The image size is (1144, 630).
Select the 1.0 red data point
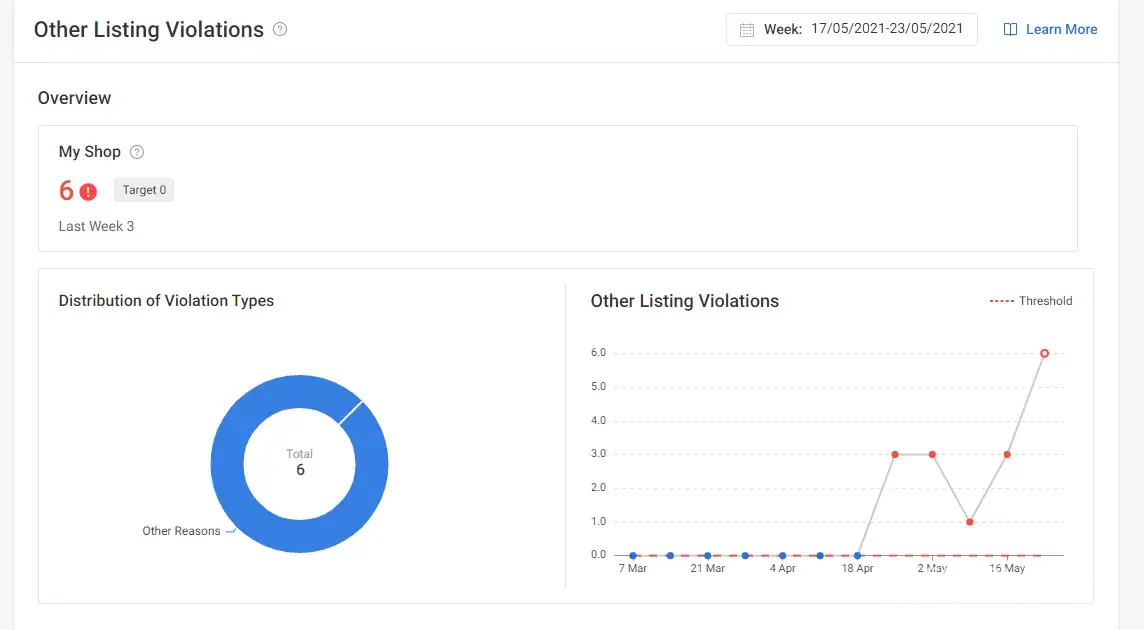(970, 522)
